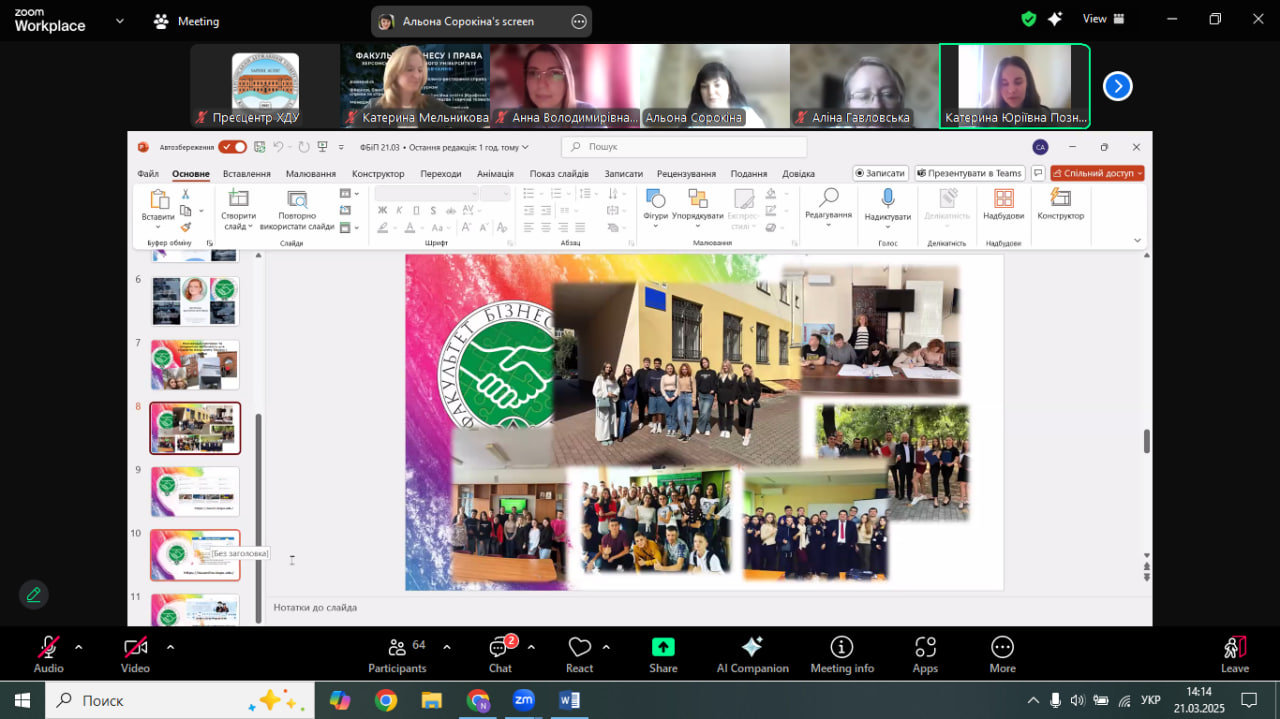This screenshot has height=719, width=1280.
Task: Open the Zoom Chat panel
Action: coord(500,648)
